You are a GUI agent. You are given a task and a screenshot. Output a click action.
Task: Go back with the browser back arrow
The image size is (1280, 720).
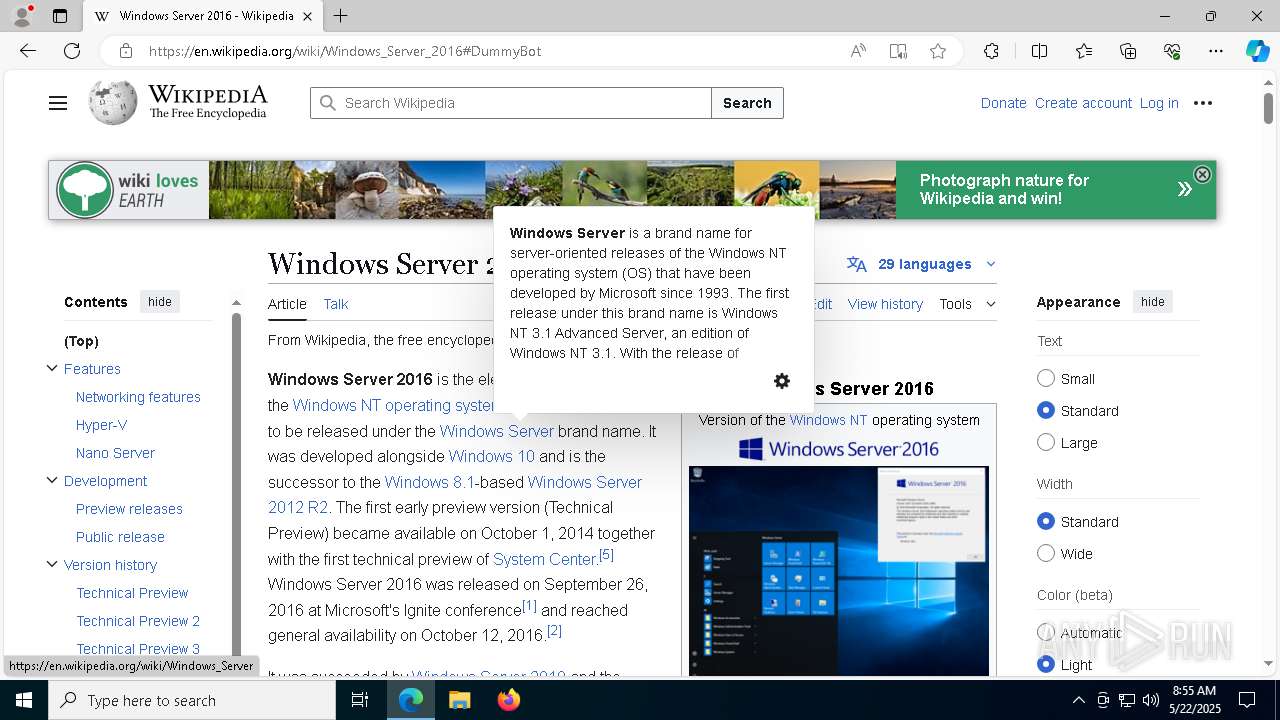point(28,51)
